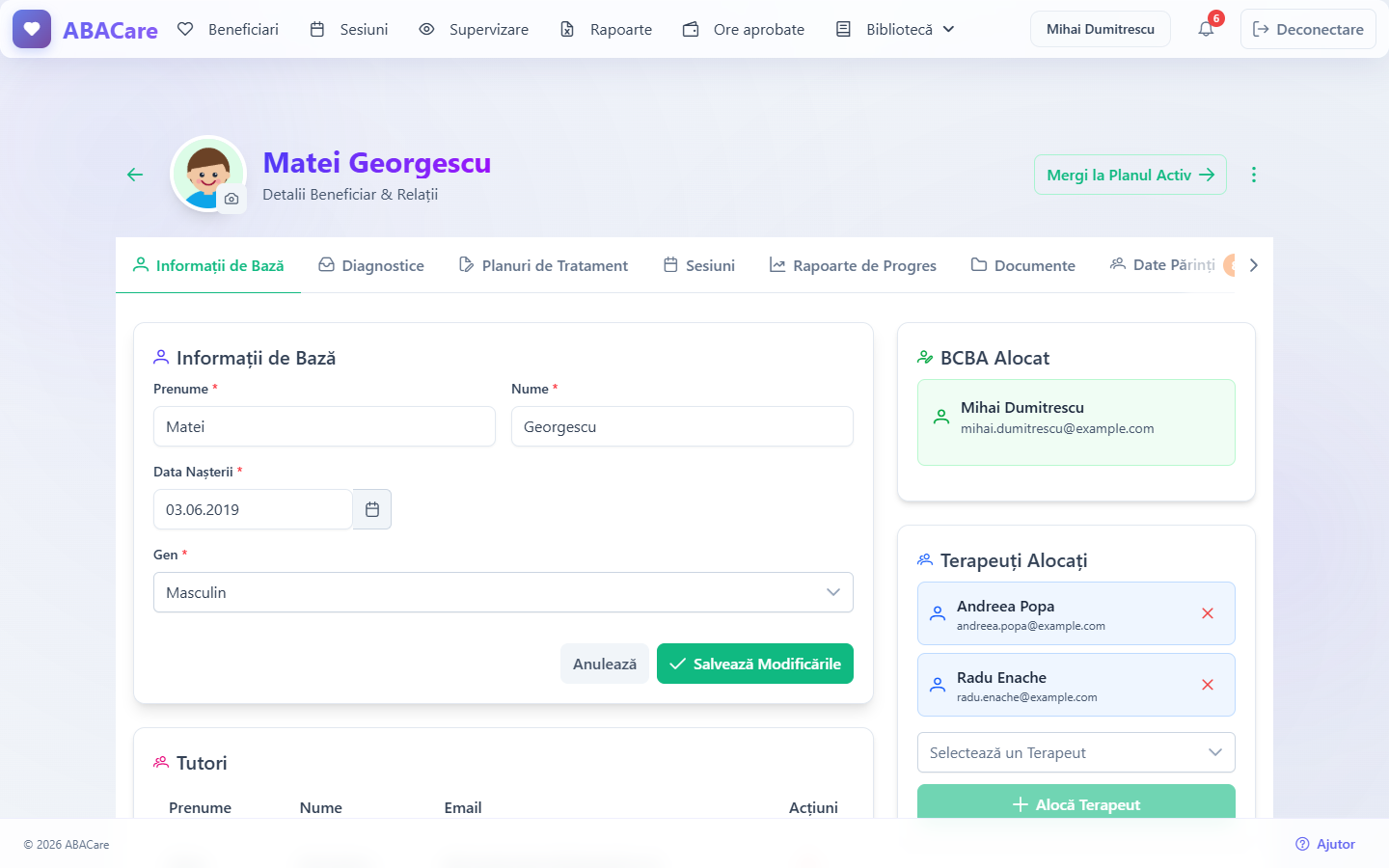
Task: Click the Prenume field containing Matei
Action: (324, 426)
